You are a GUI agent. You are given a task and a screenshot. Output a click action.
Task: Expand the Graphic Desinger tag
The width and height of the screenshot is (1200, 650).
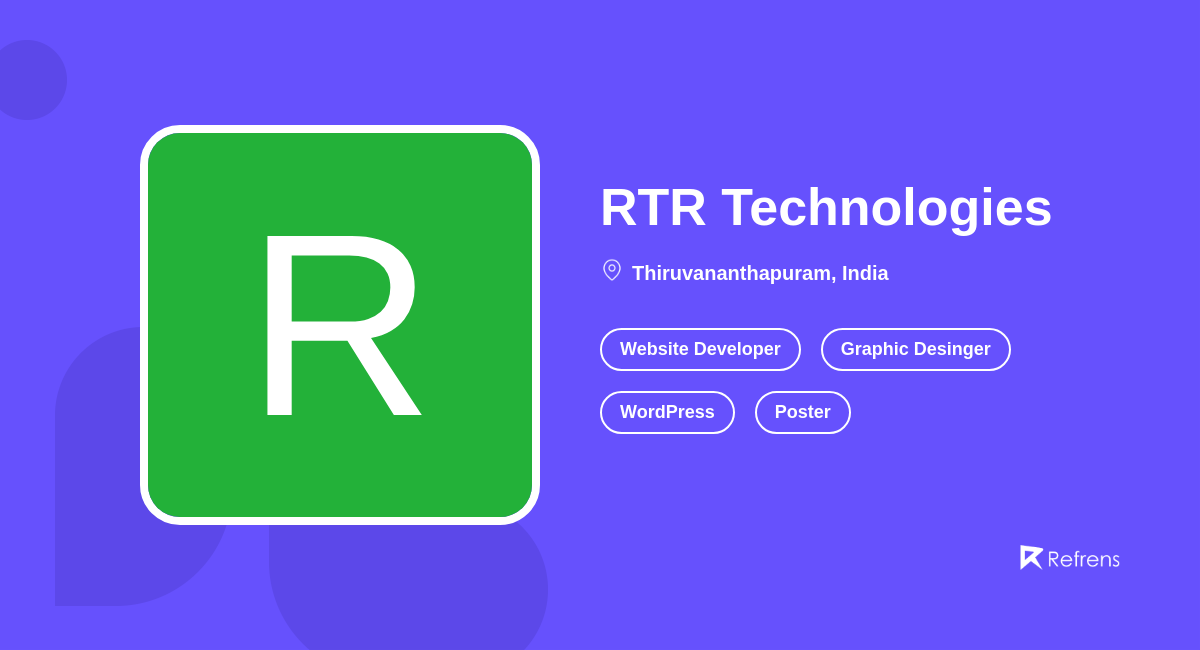pos(915,349)
